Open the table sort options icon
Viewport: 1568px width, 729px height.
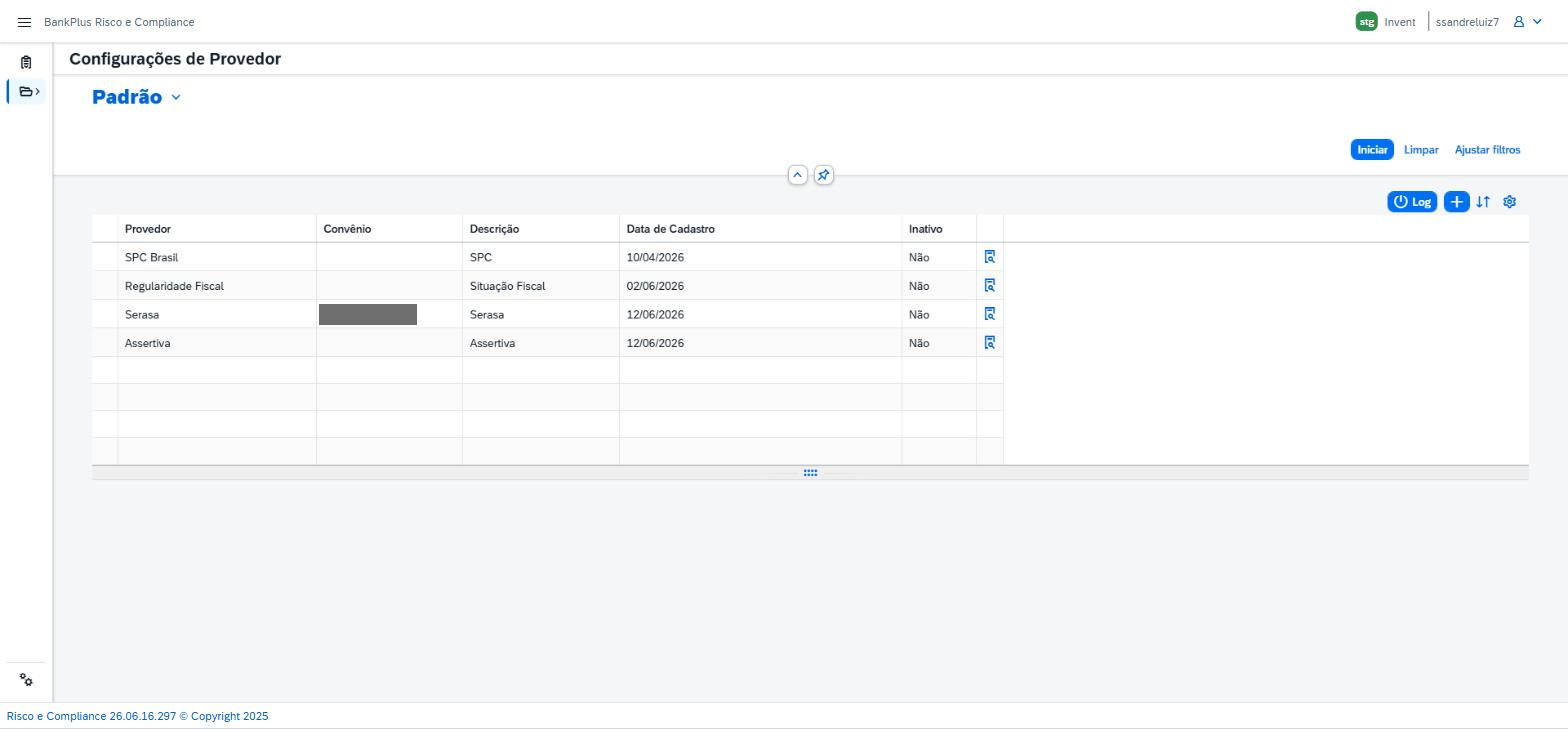[x=1483, y=202]
